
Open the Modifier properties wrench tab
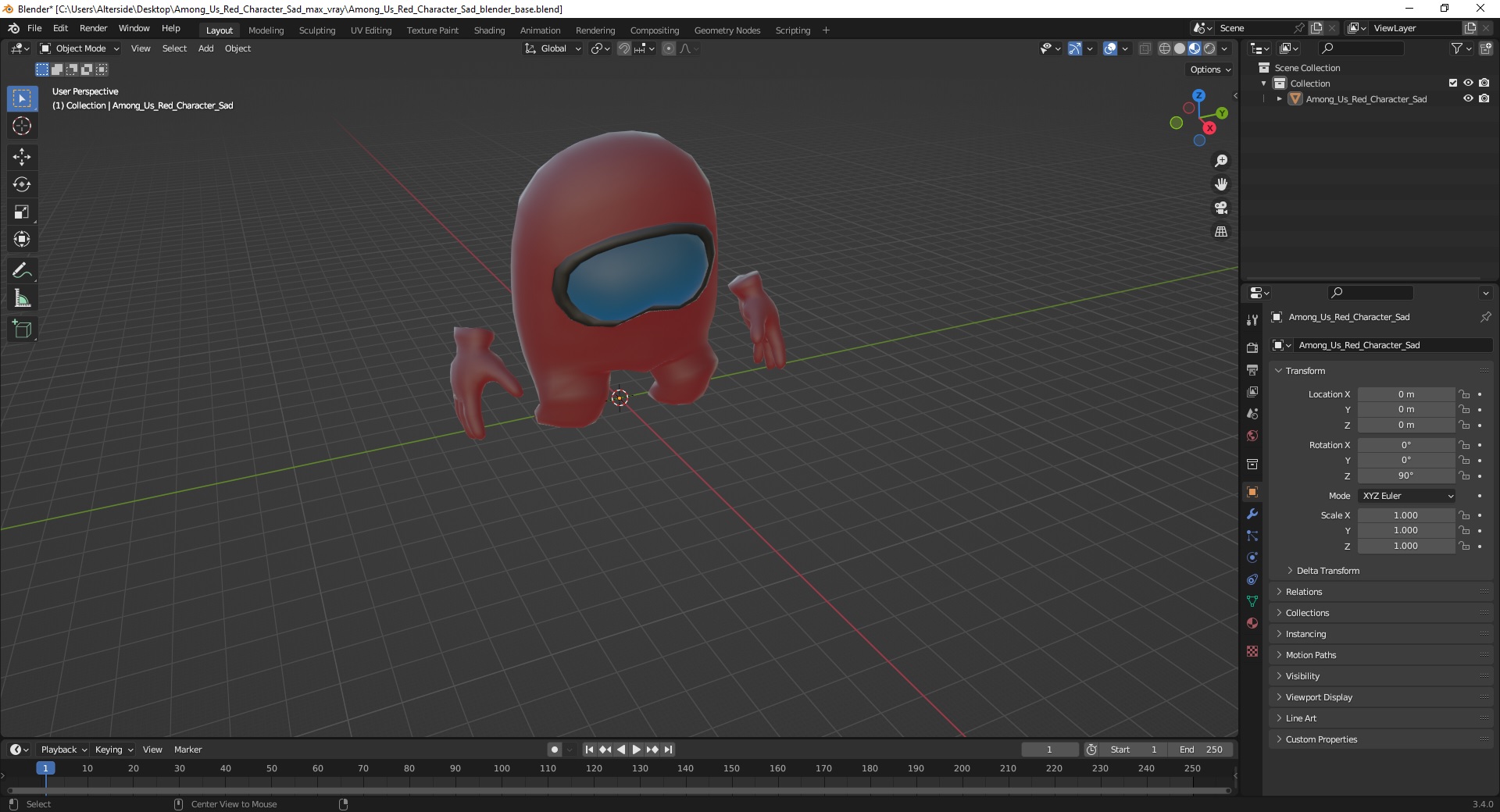pos(1252,514)
